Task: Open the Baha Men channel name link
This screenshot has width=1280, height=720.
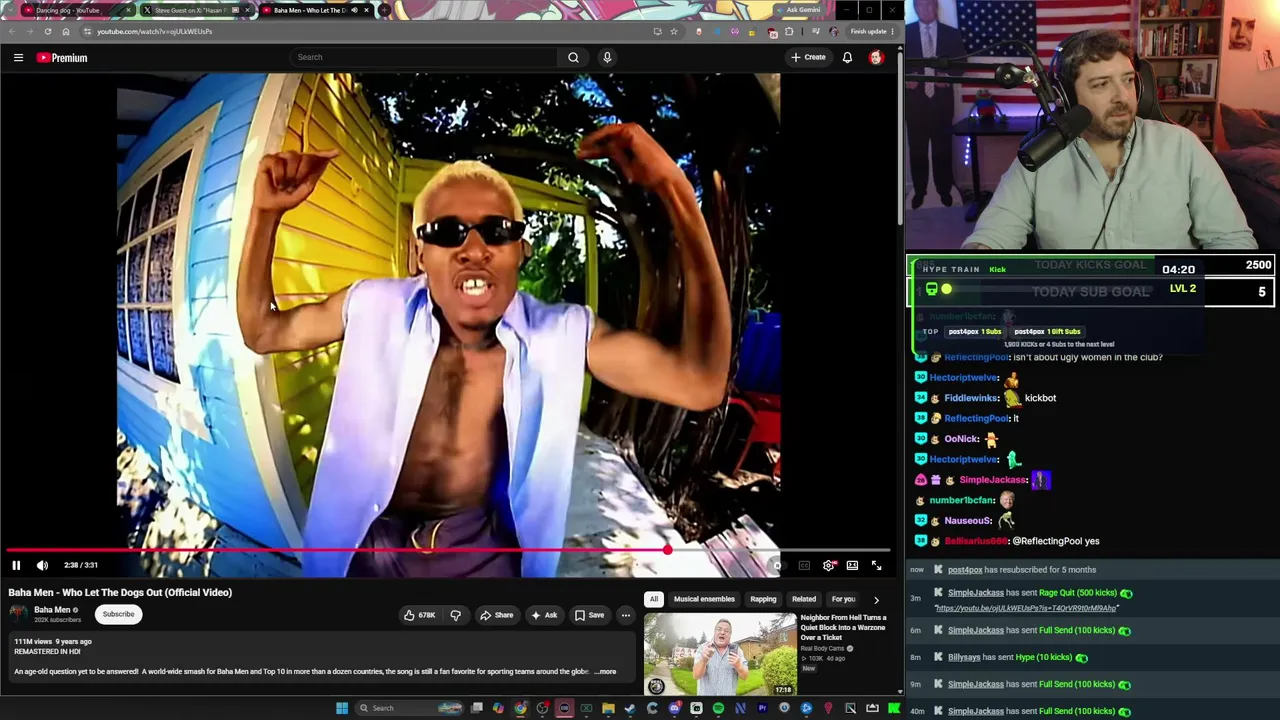Action: 52,610
